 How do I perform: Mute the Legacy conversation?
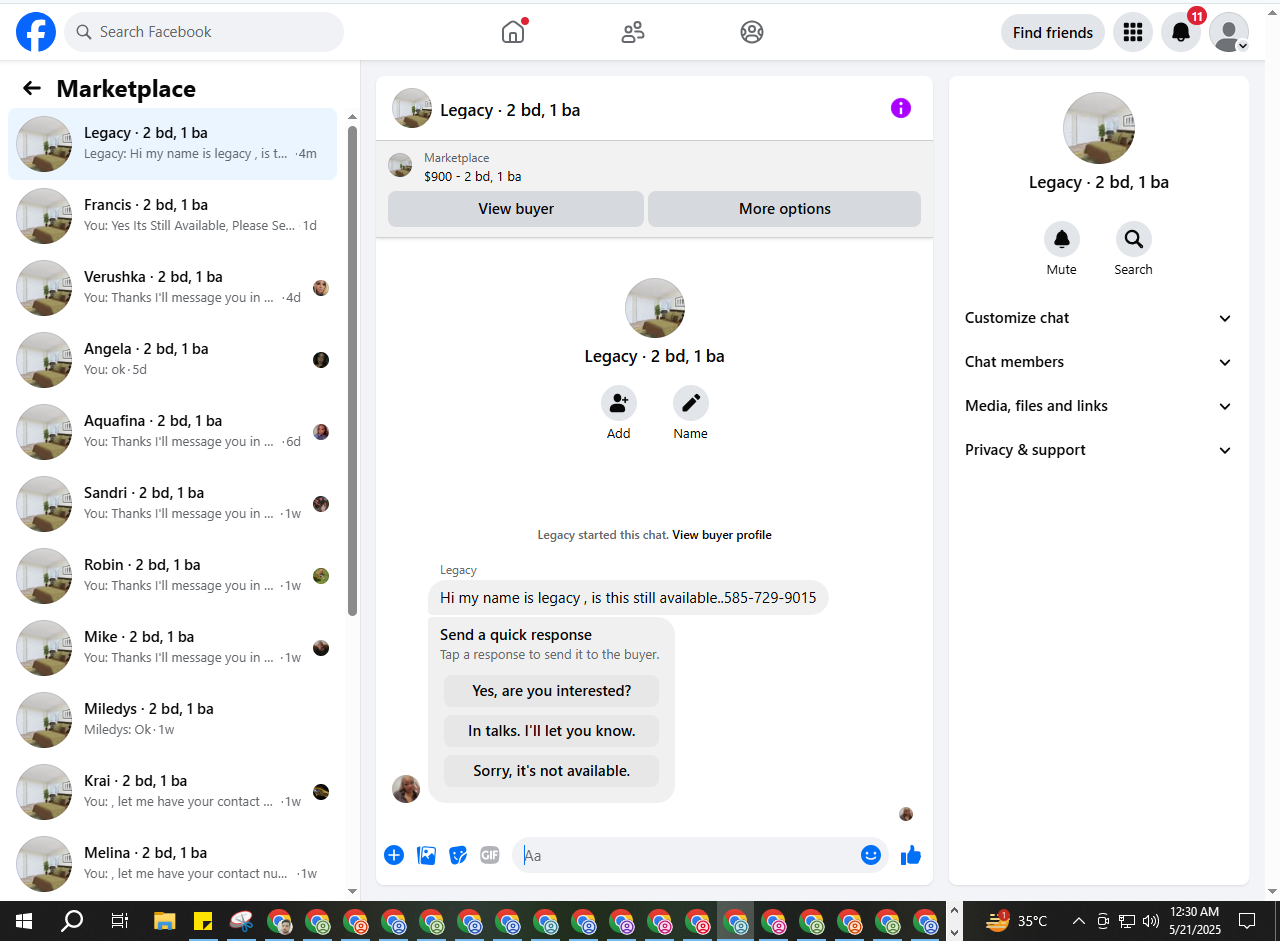tap(1062, 239)
